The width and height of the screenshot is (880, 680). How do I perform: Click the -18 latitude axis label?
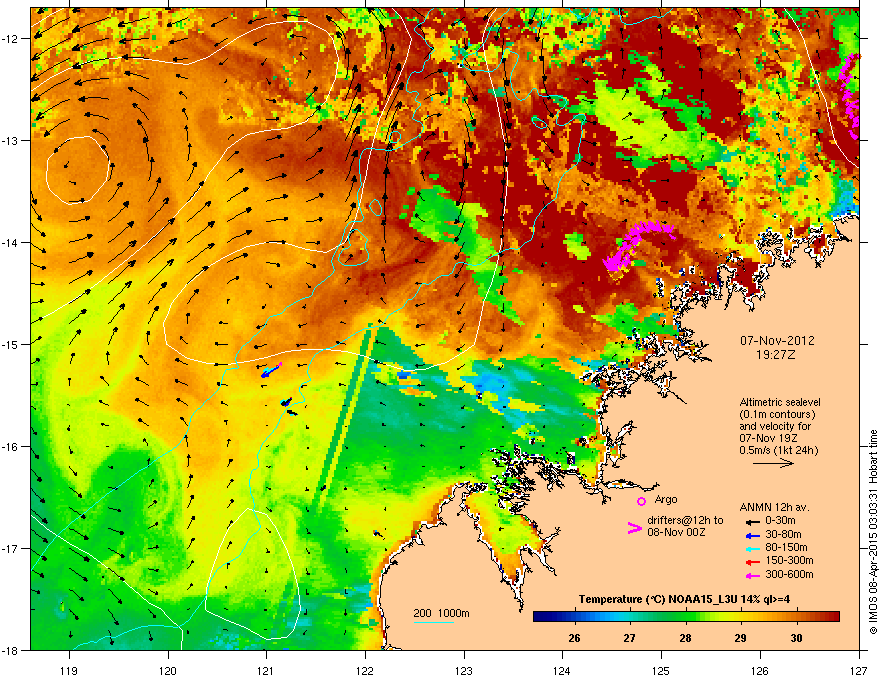(x=10, y=650)
